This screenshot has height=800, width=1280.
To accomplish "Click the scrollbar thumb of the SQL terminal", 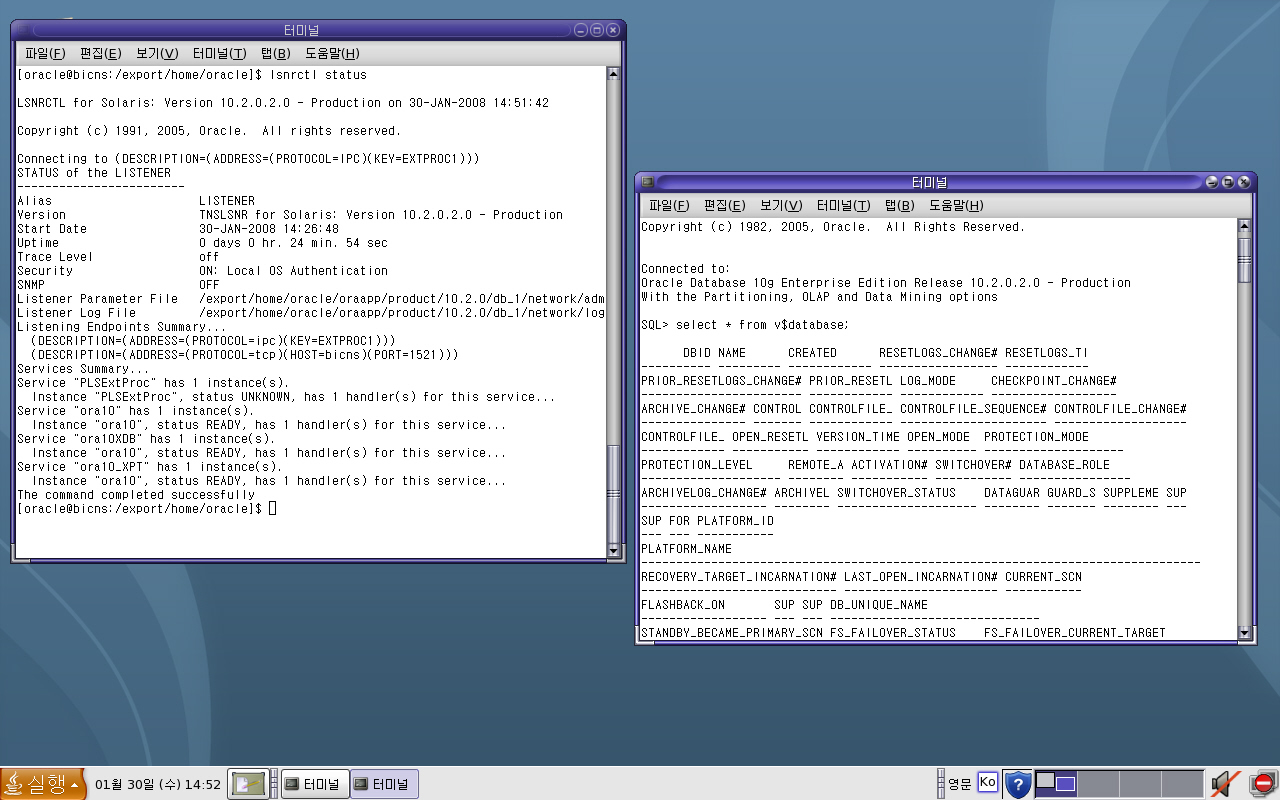I will (x=1244, y=259).
